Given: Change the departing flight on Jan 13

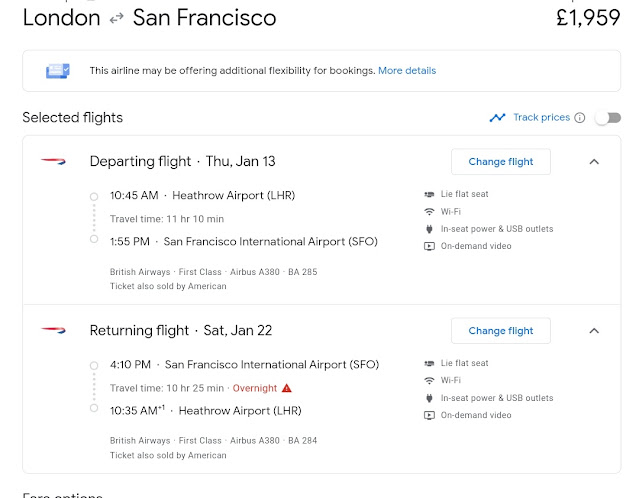Looking at the screenshot, I should coord(501,162).
